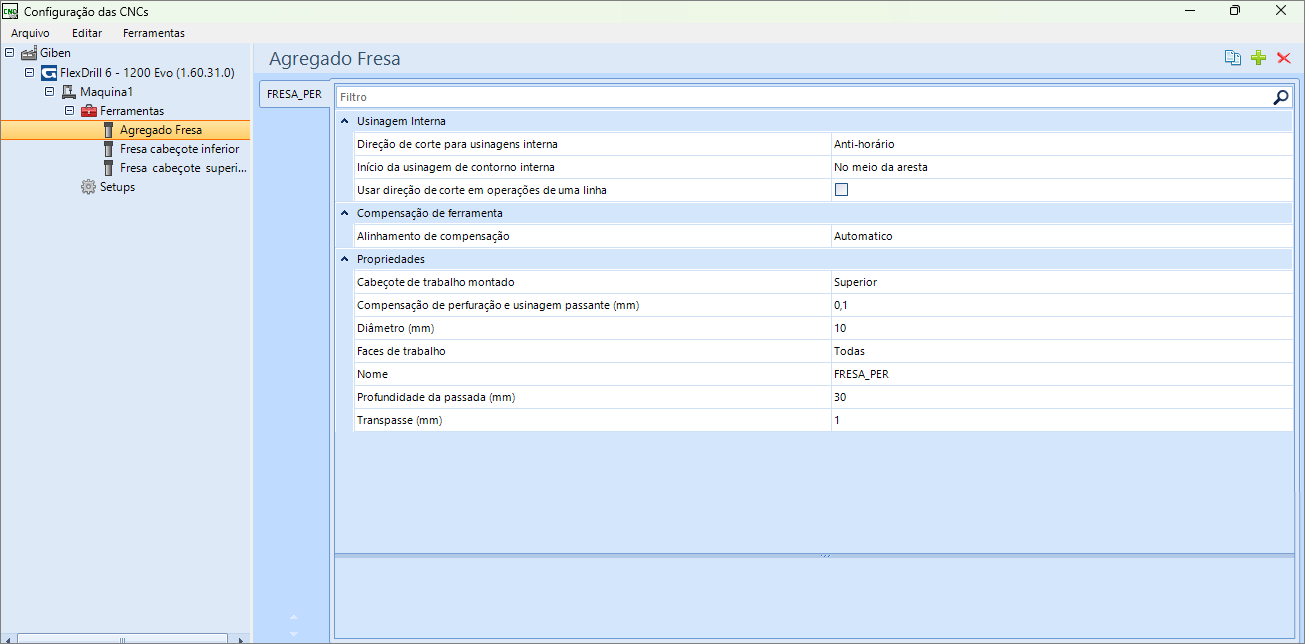Open the Ferramentas menu

tap(154, 33)
